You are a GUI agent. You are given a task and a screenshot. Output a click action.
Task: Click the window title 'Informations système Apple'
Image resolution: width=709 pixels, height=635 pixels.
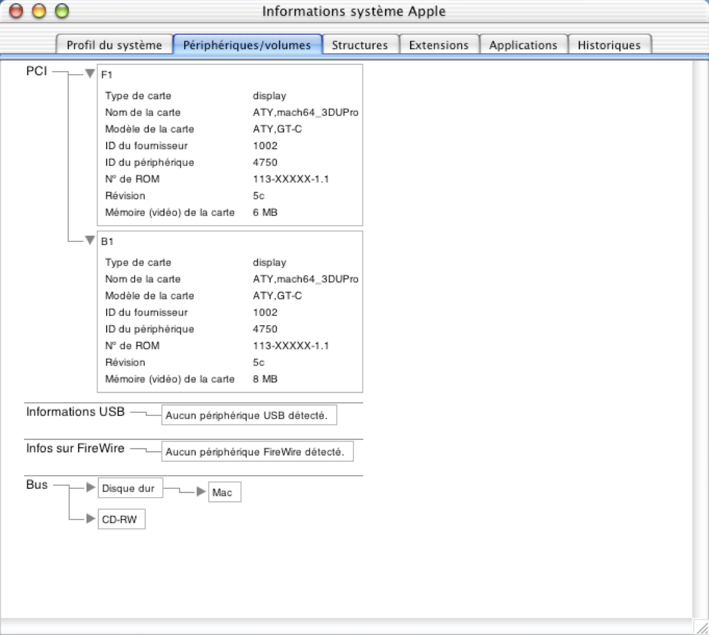click(354, 11)
